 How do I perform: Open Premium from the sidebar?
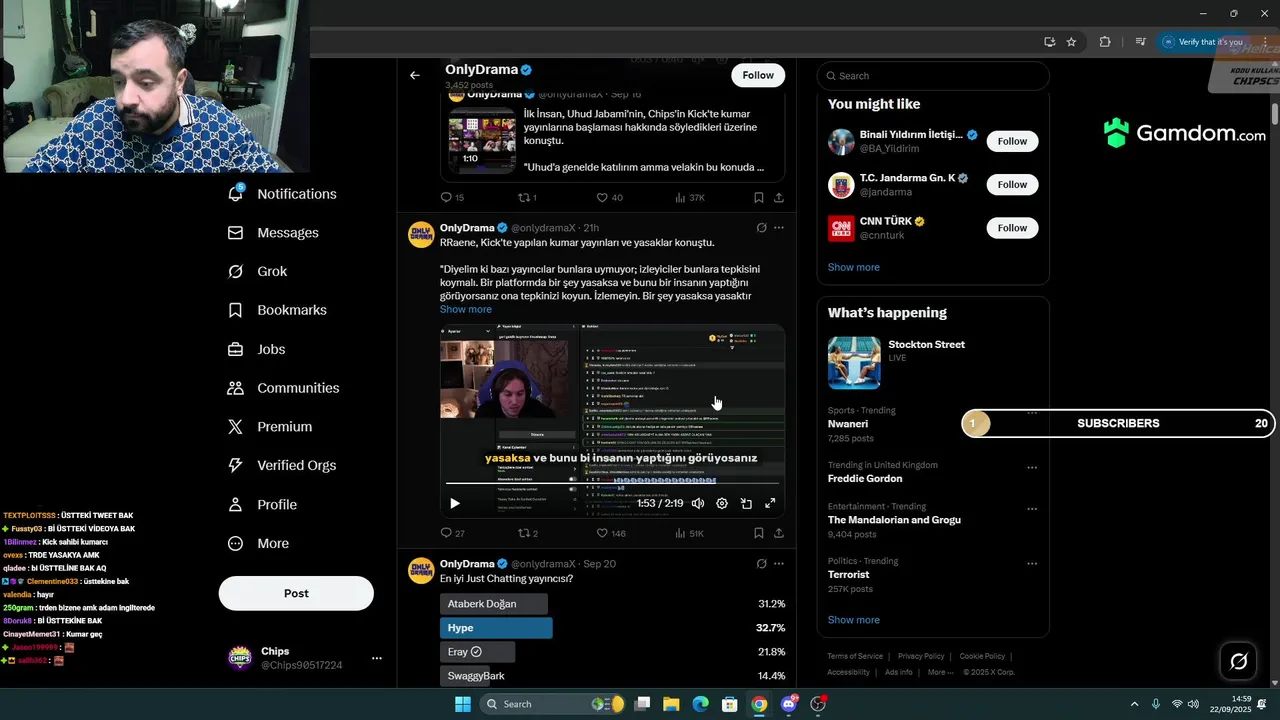click(x=270, y=427)
